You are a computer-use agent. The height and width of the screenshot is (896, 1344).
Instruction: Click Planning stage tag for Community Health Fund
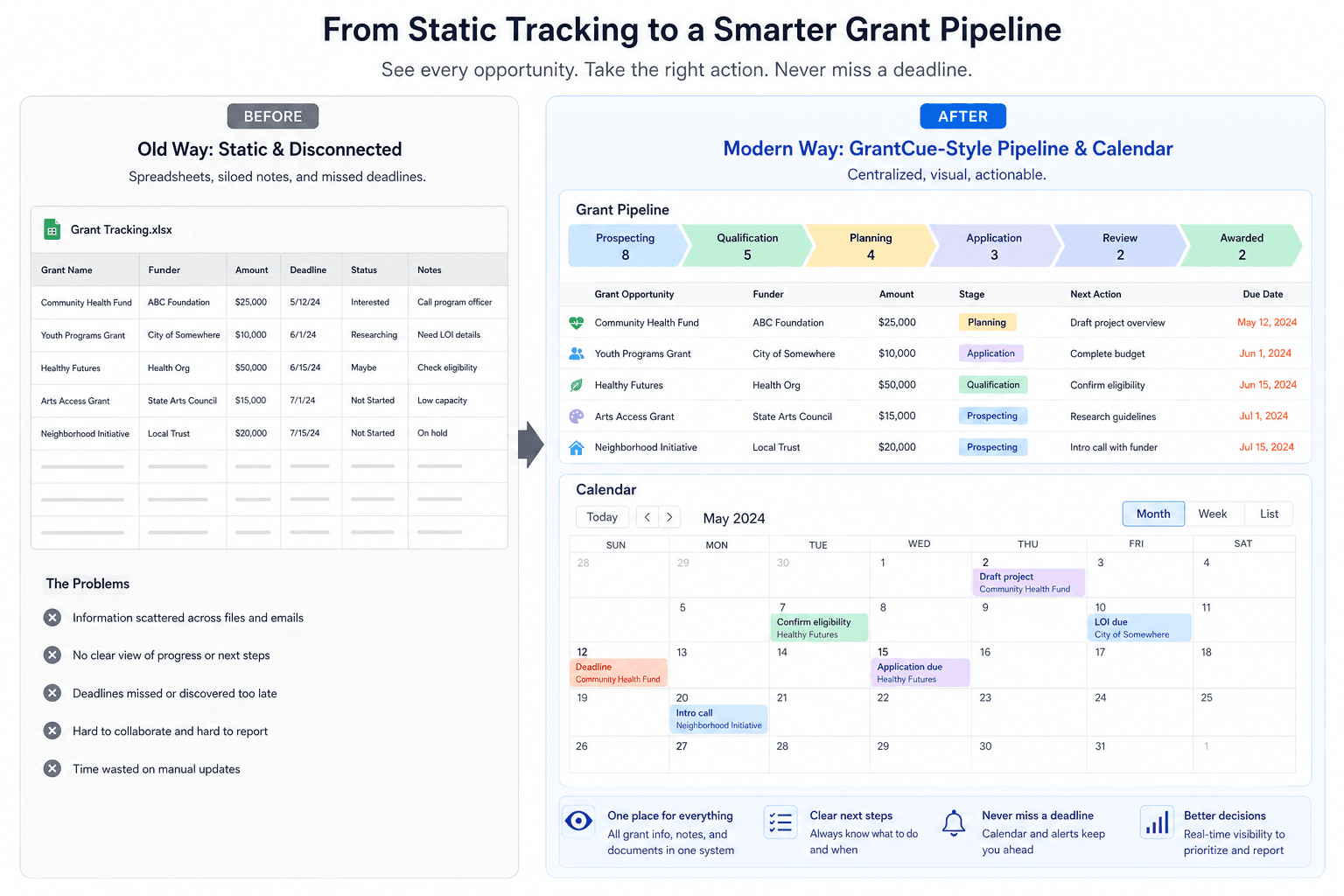pos(987,322)
